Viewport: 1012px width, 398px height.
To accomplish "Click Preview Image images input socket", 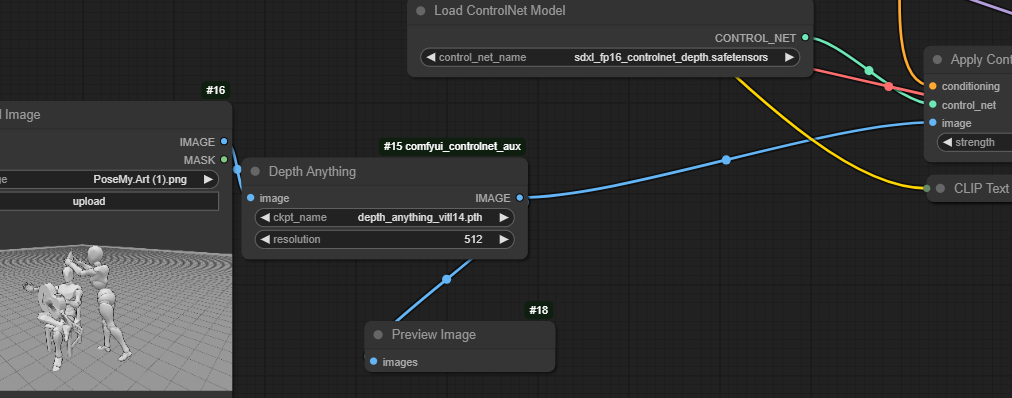I will [373, 362].
